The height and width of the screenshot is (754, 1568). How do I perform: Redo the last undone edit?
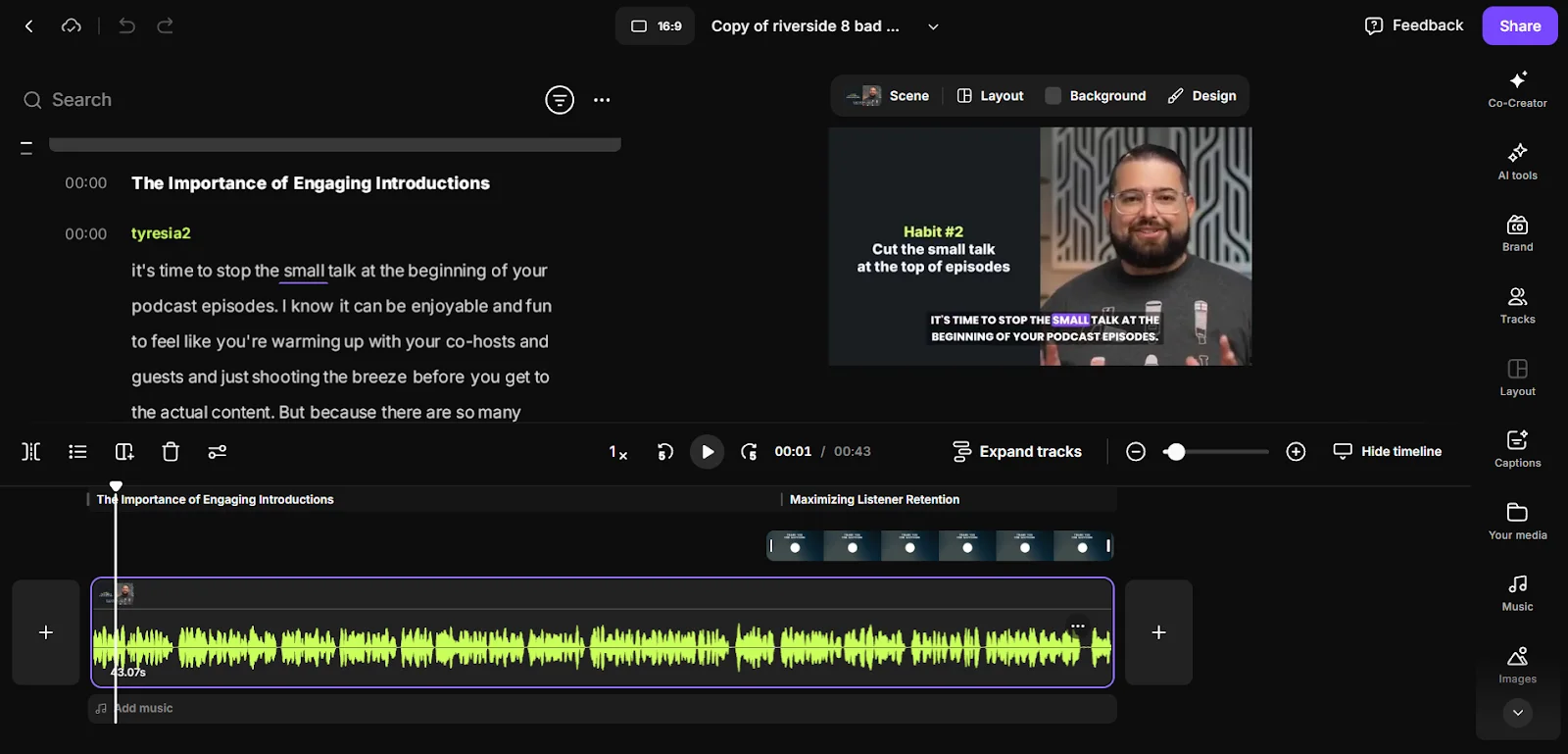click(x=166, y=26)
